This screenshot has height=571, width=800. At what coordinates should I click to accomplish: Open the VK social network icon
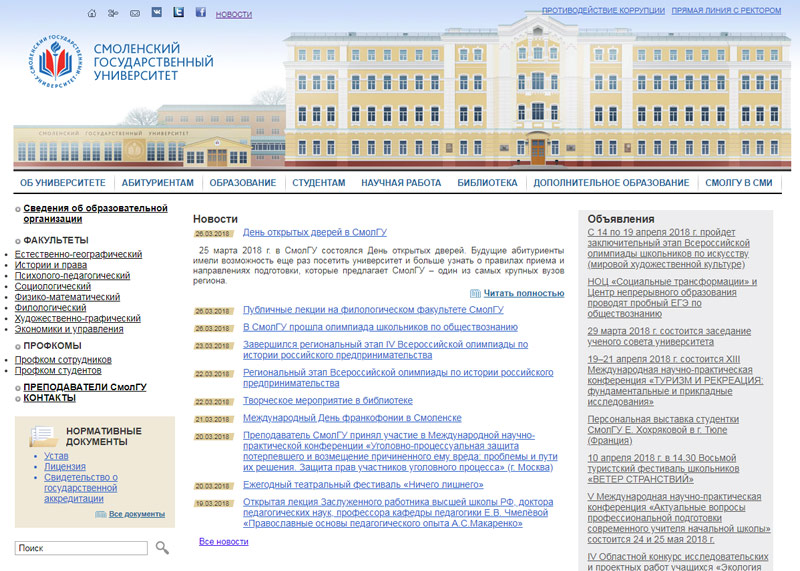pos(157,12)
